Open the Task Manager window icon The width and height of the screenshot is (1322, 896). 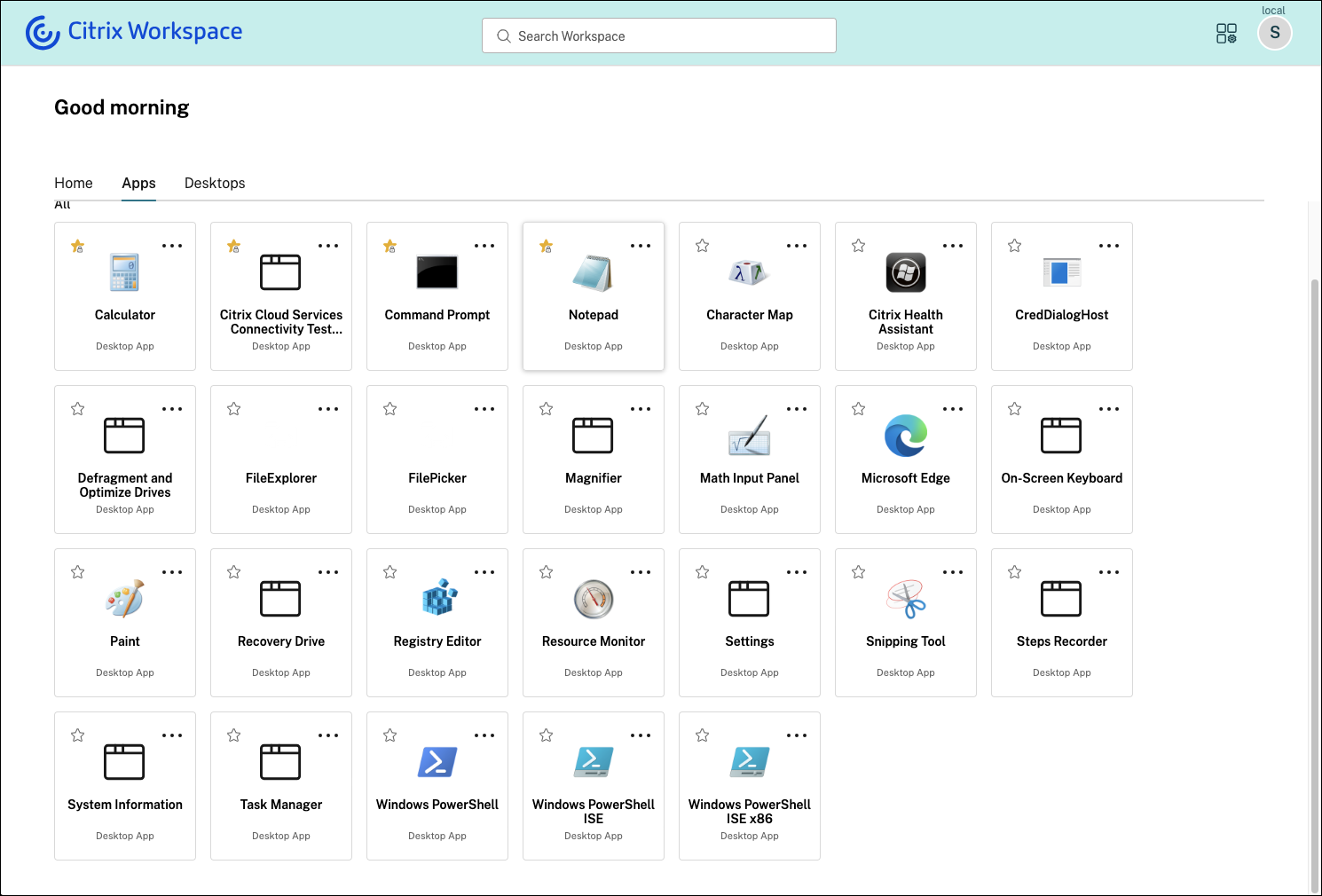click(280, 762)
